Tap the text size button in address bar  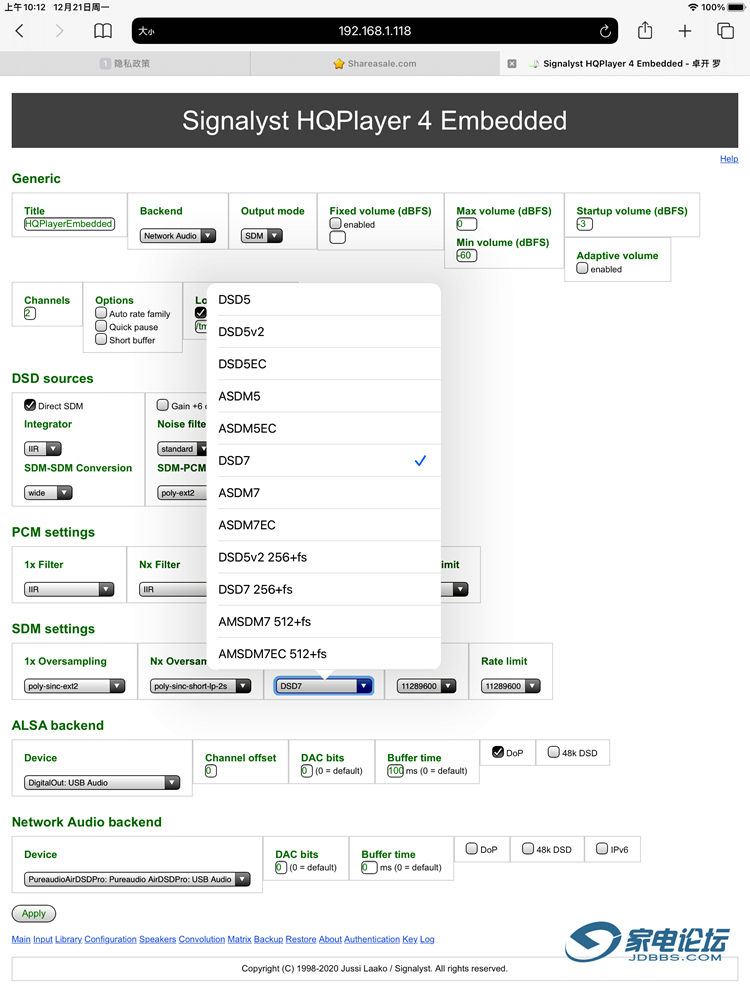147,31
